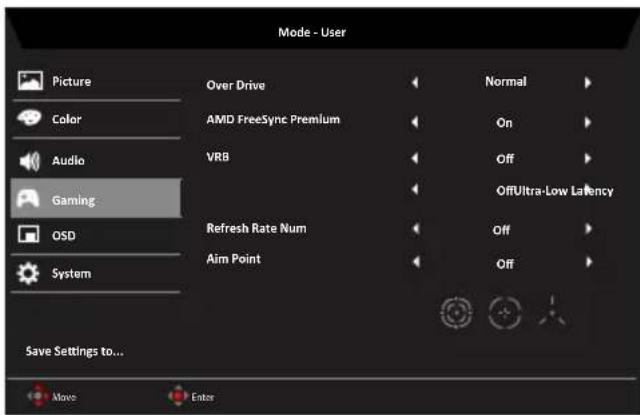Click the Color palette icon
640x415 pixels.
pos(29,118)
